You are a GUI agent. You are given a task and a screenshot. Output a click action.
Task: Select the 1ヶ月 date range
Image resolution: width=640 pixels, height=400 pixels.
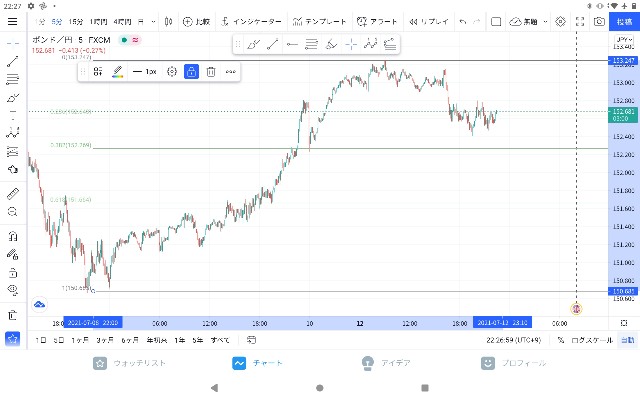[x=80, y=340]
